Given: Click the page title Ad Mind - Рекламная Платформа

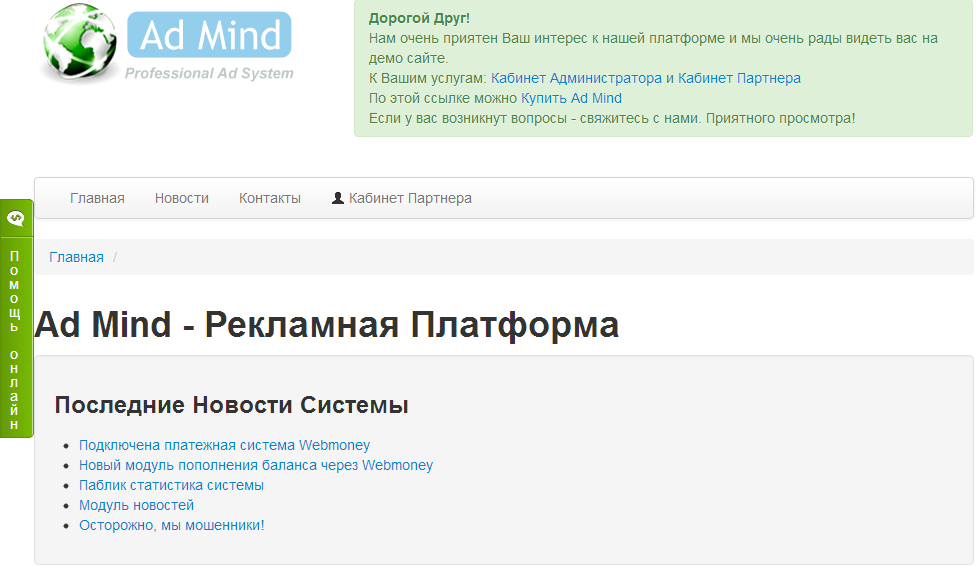Looking at the screenshot, I should click(x=327, y=324).
